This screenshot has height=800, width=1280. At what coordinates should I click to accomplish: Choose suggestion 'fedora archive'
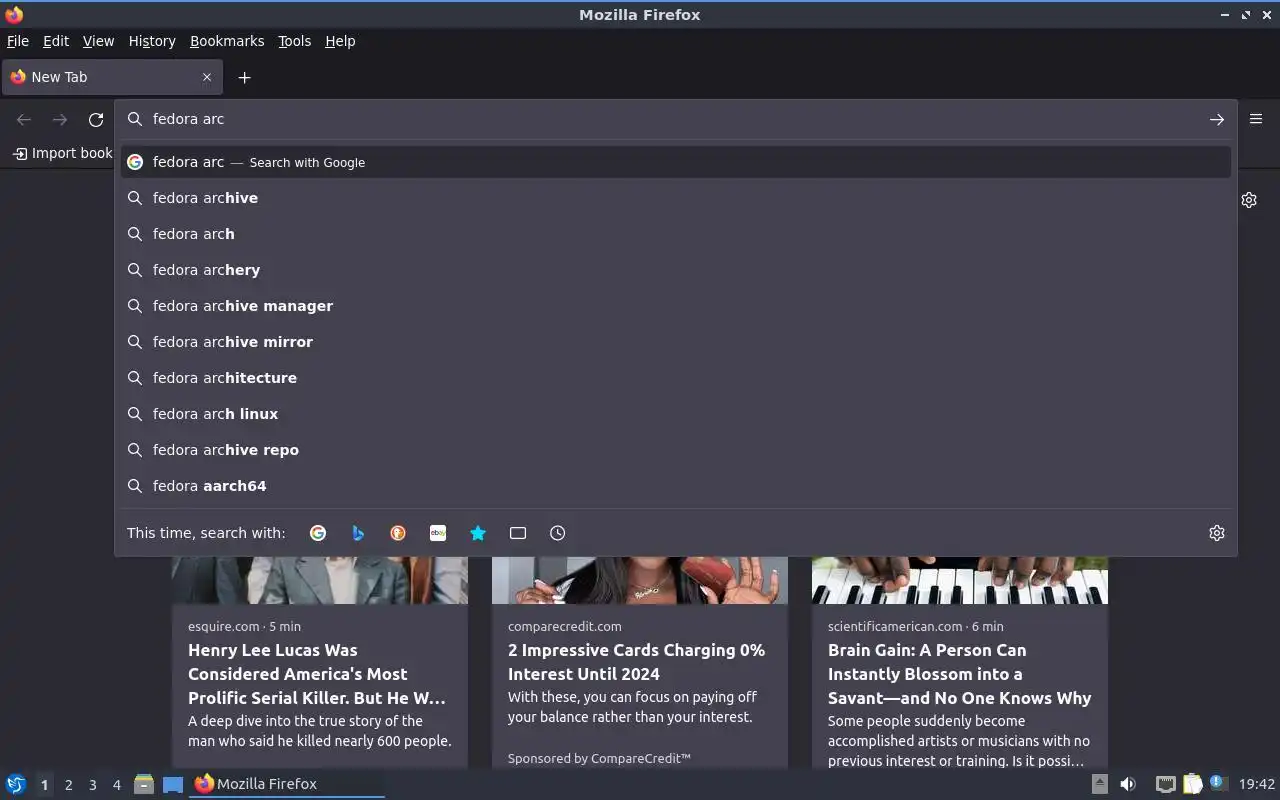click(676, 198)
